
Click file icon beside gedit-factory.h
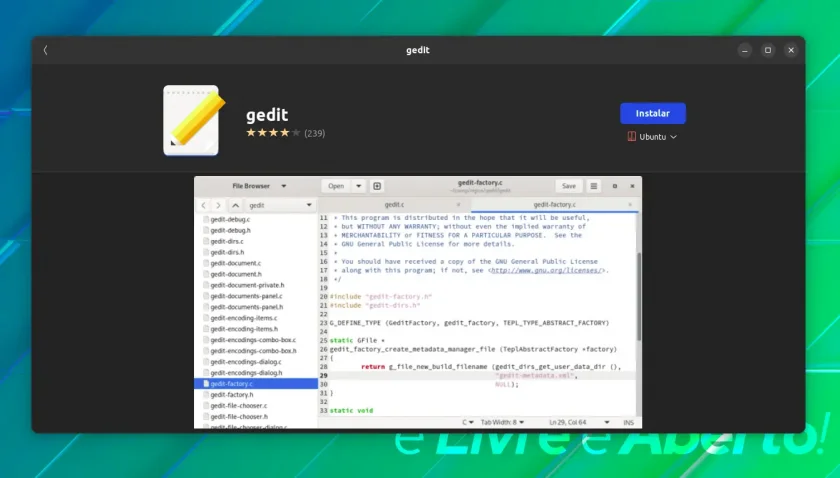206,394
